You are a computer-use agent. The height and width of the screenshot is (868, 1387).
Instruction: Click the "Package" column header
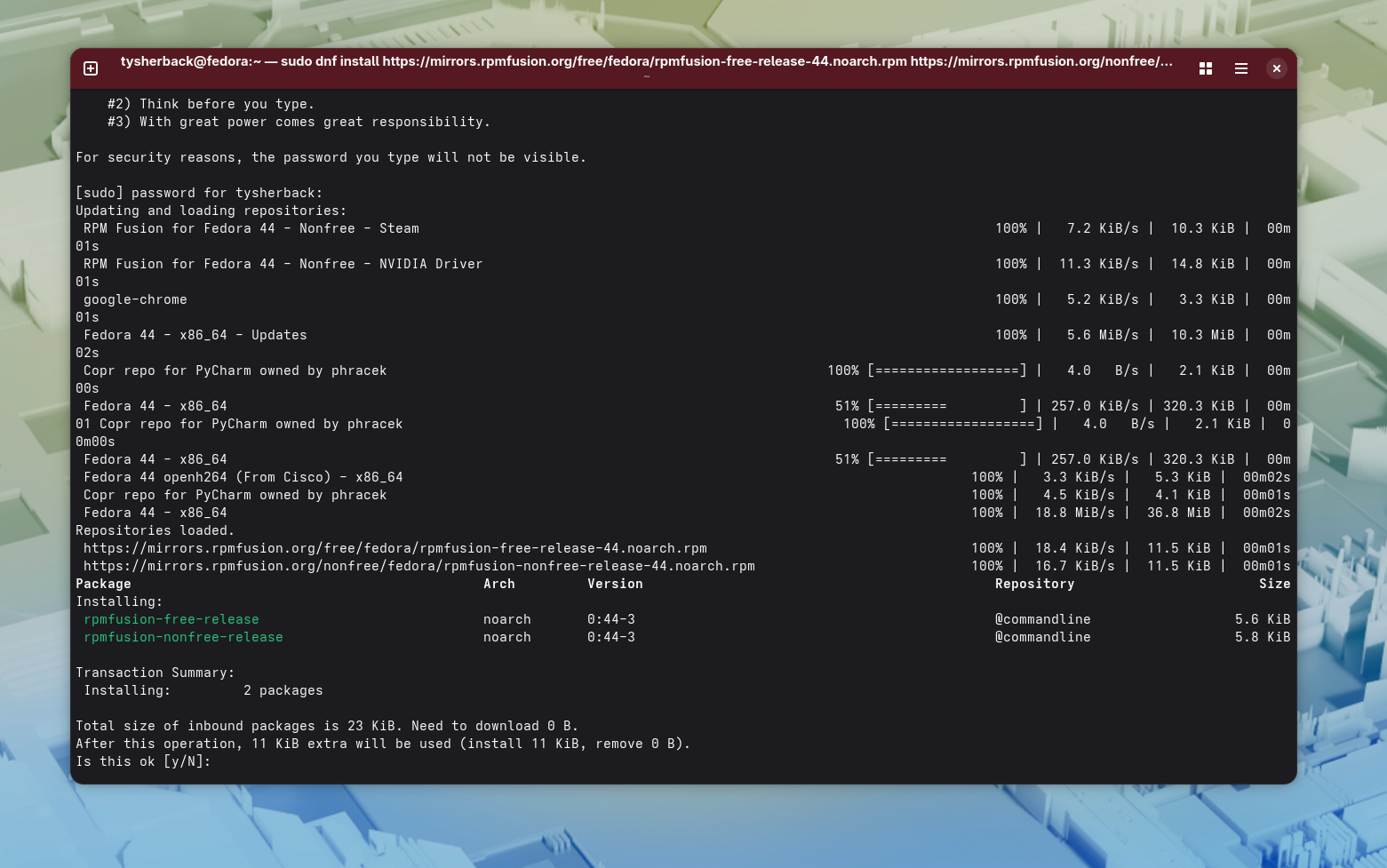[x=103, y=584]
